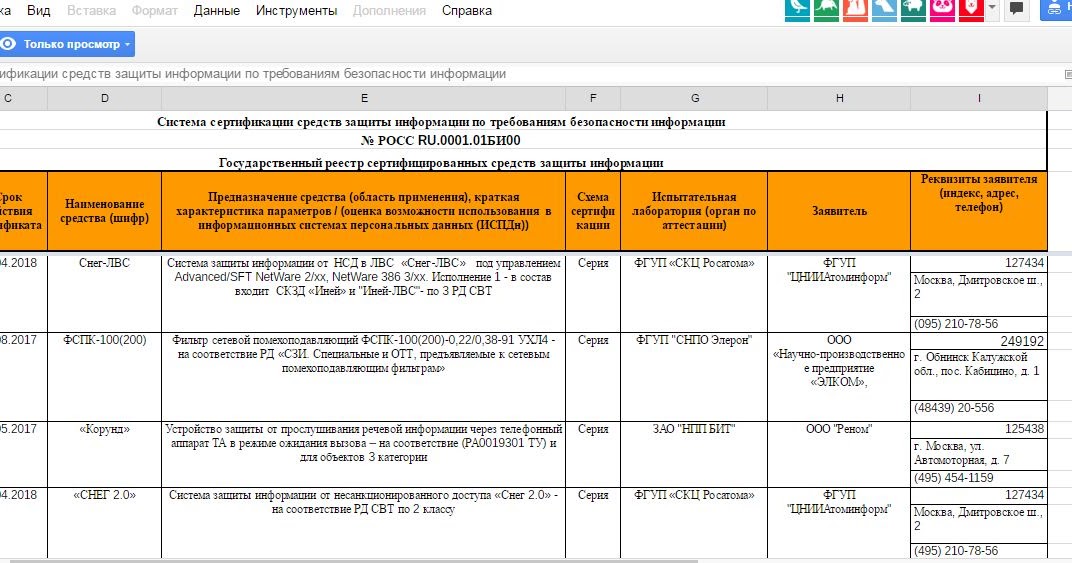The width and height of the screenshot is (1072, 563).
Task: Select the (095) 210-78-56 phone cell
Action: (979, 324)
